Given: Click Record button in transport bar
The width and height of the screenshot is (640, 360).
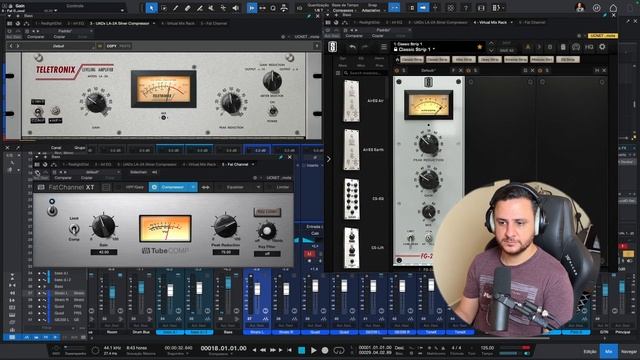Looking at the screenshot, I should click(325, 350).
